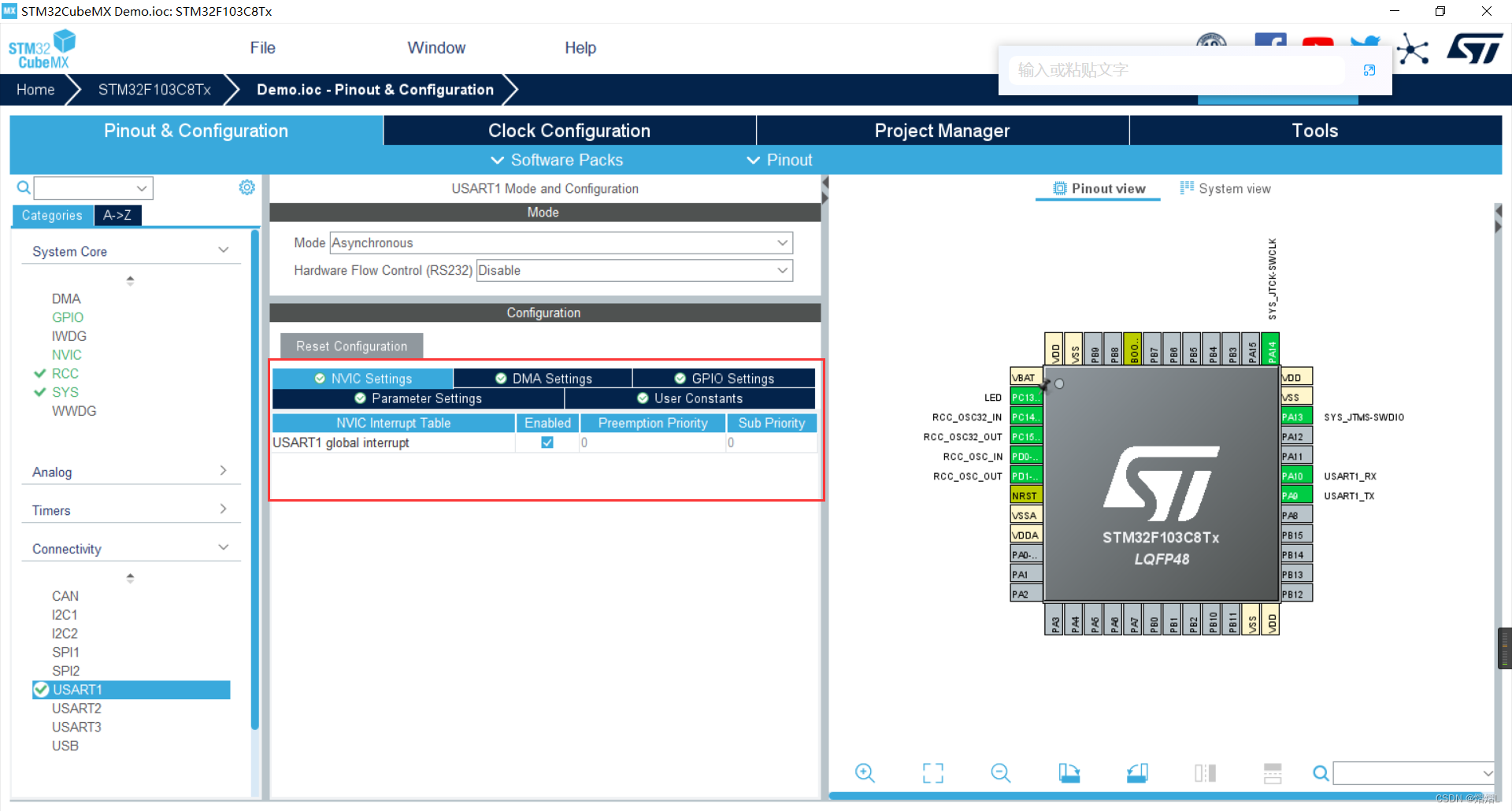The image size is (1512, 811).
Task: Select I2C1 in Connectivity list
Action: tap(65, 615)
